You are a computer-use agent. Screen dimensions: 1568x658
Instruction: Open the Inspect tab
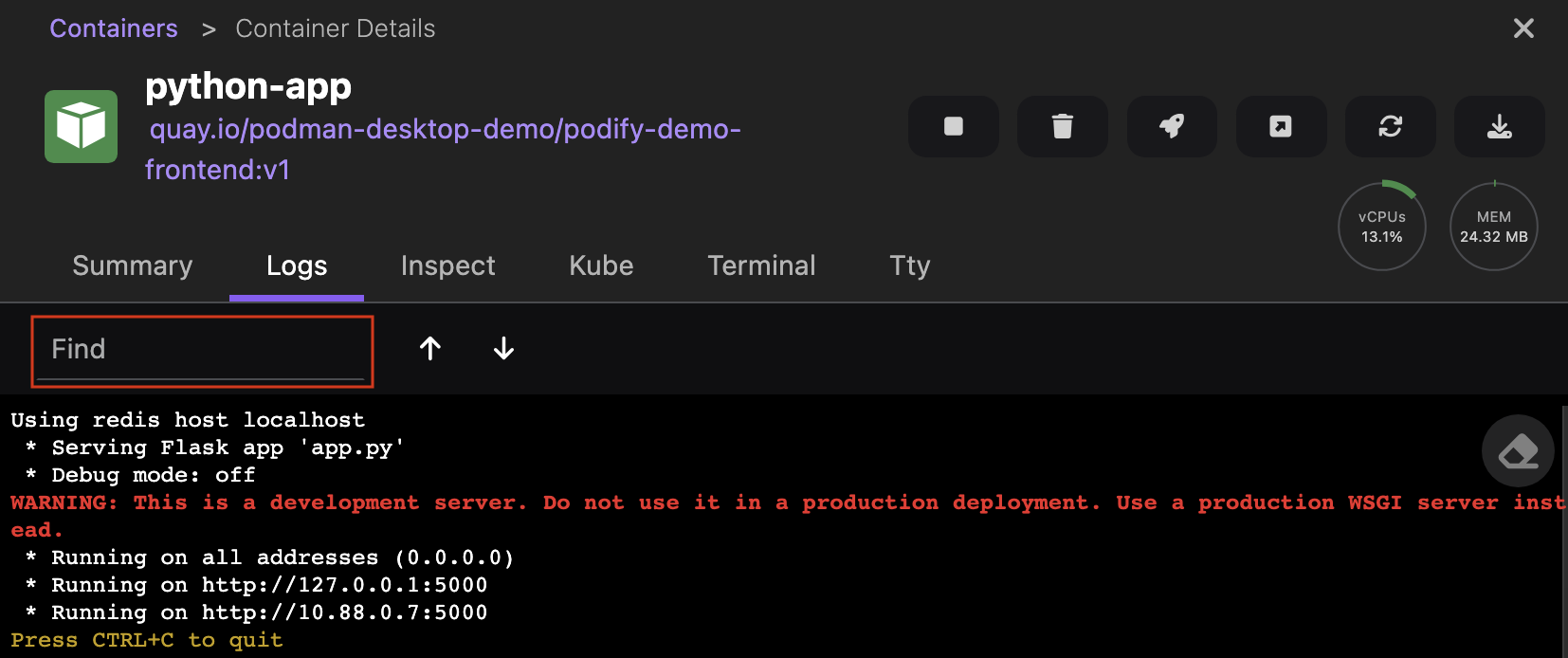(447, 266)
